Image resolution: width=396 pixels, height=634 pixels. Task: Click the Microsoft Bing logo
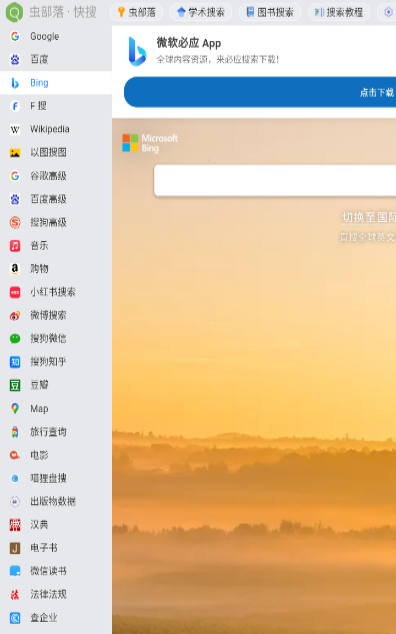click(150, 143)
